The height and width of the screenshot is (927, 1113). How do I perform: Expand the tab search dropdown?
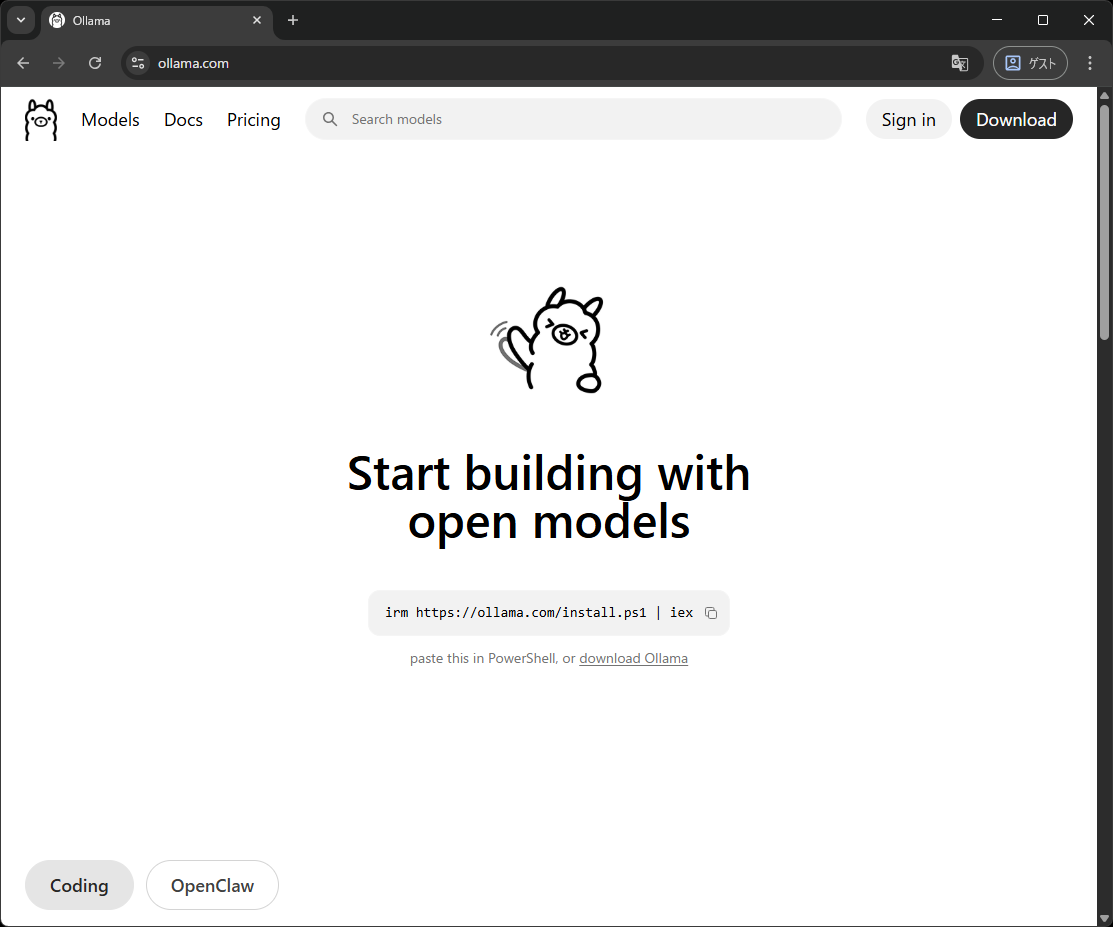[20, 20]
